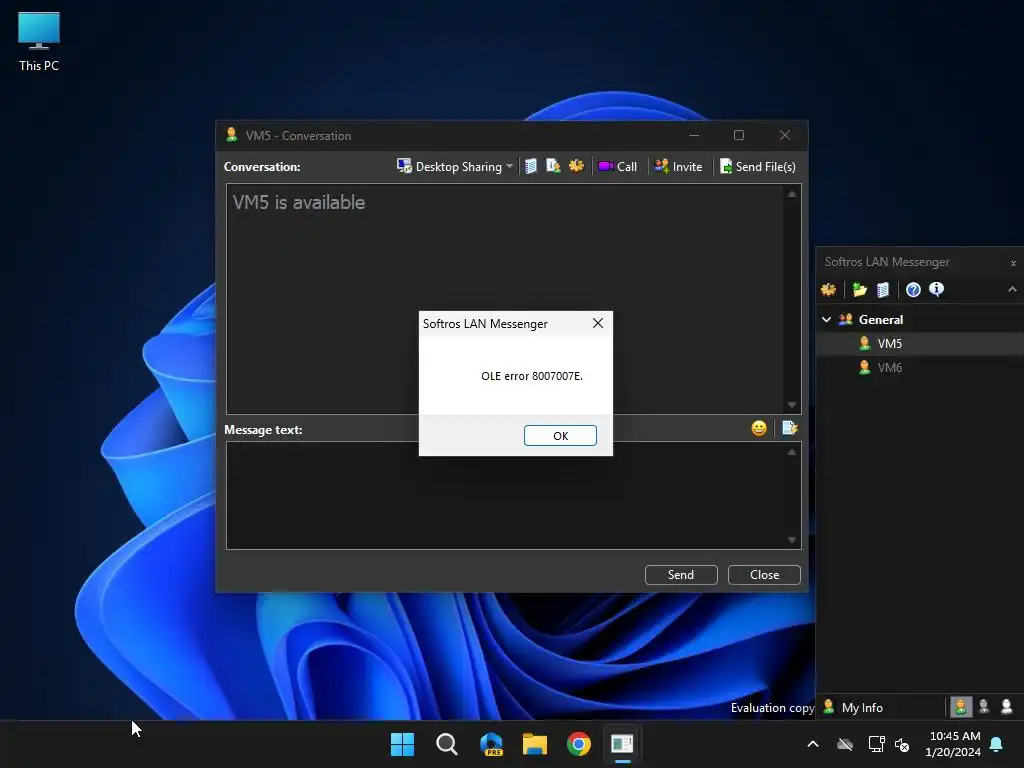The image size is (1024, 768).
Task: Open settings gear in Softros main panel
Action: click(829, 290)
